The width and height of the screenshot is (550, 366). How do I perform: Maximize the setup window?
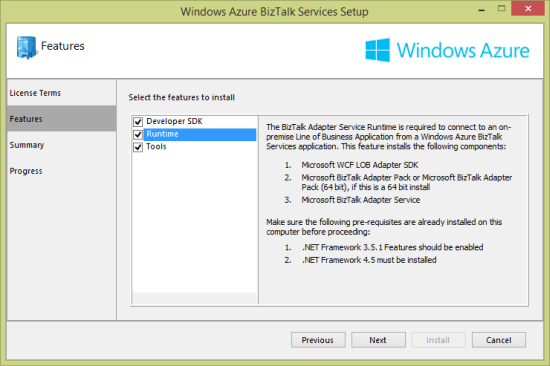pyautogui.click(x=502, y=9)
